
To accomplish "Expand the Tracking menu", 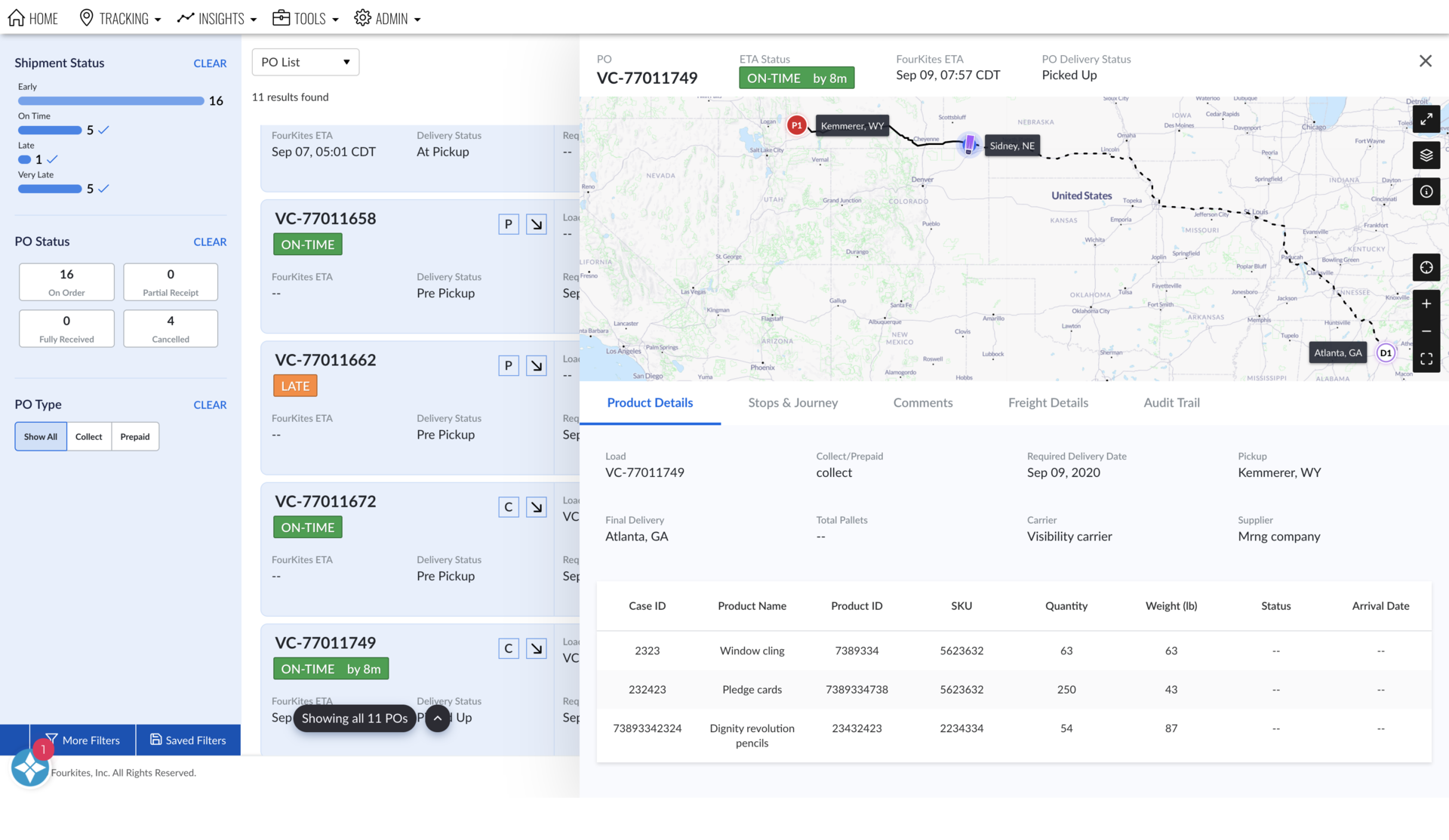I will coord(121,18).
